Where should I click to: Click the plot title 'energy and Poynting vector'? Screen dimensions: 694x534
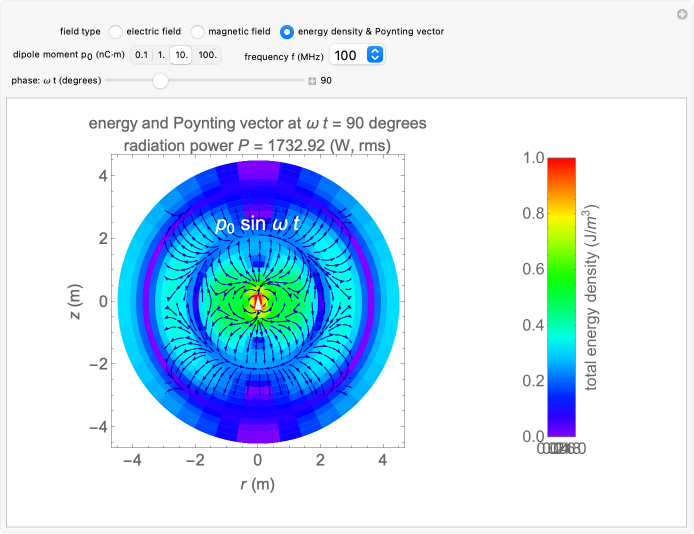click(257, 123)
